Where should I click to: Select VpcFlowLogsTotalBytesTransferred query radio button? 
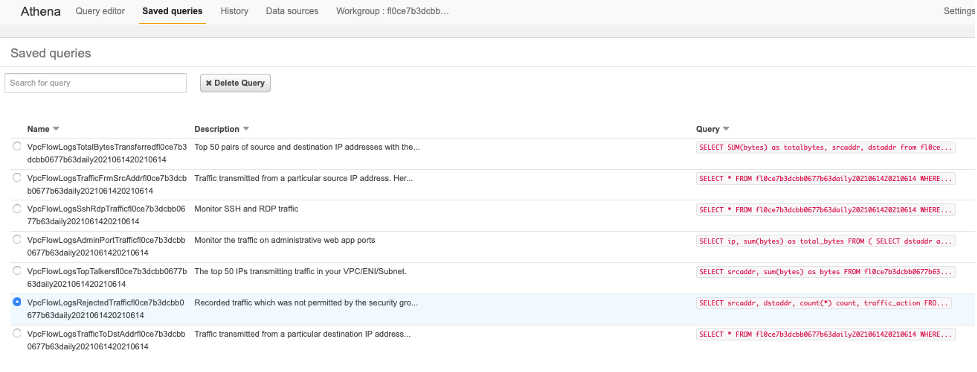pyautogui.click(x=17, y=146)
